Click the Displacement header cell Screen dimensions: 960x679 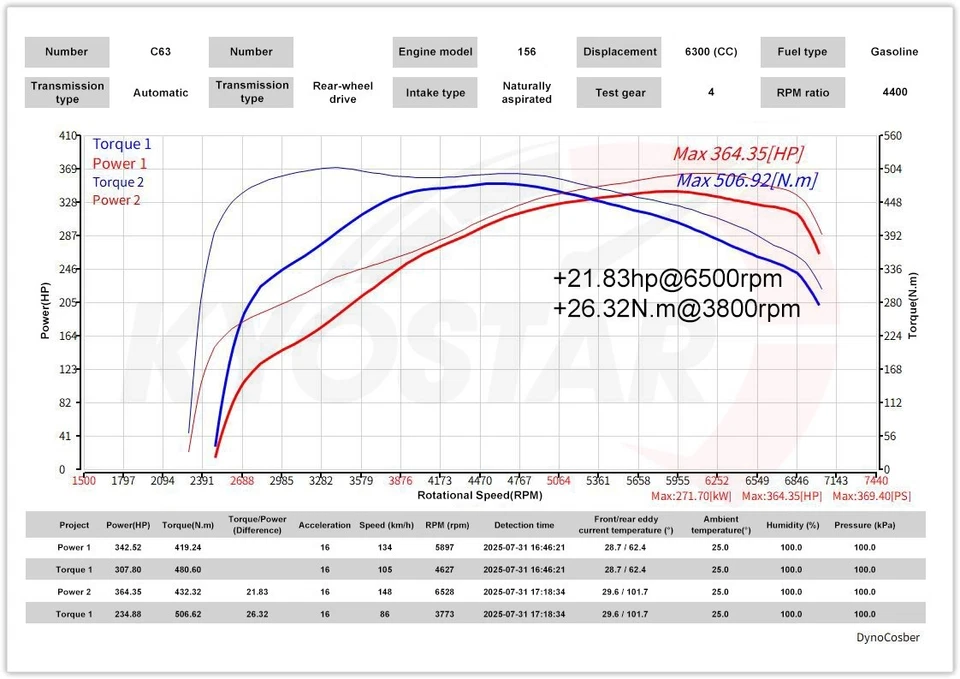[619, 52]
